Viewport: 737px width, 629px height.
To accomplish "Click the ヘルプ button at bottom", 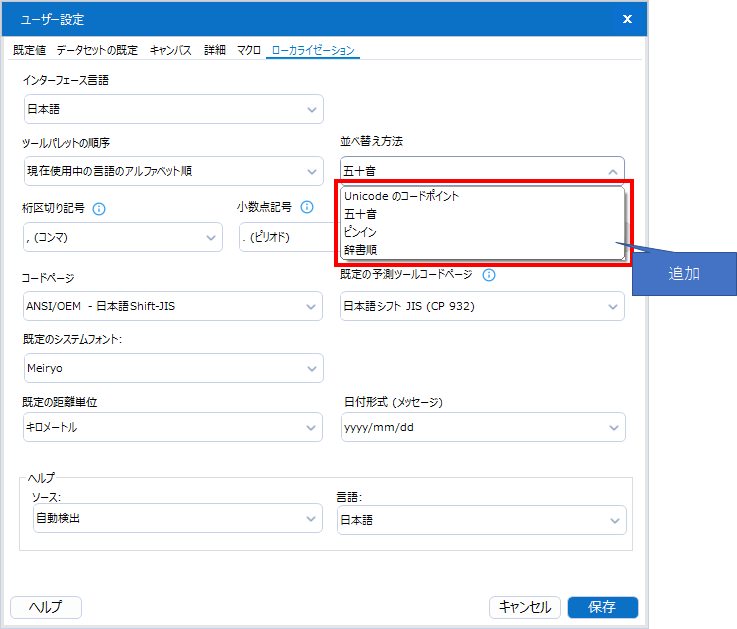I will 46,607.
